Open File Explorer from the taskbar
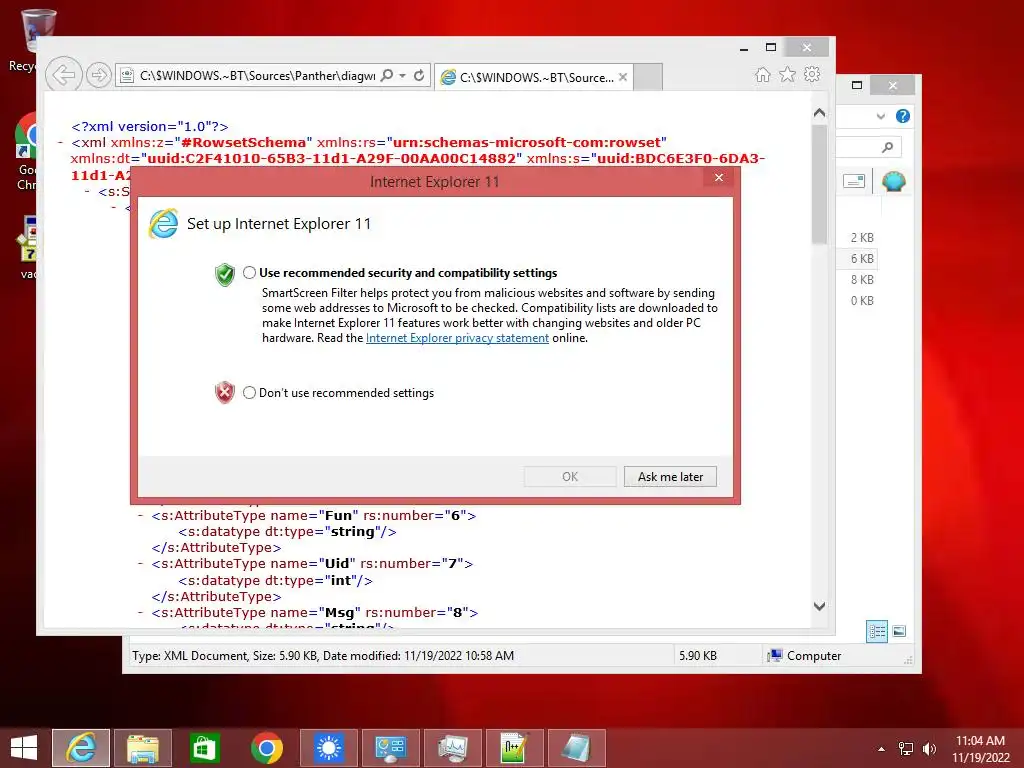 143,748
